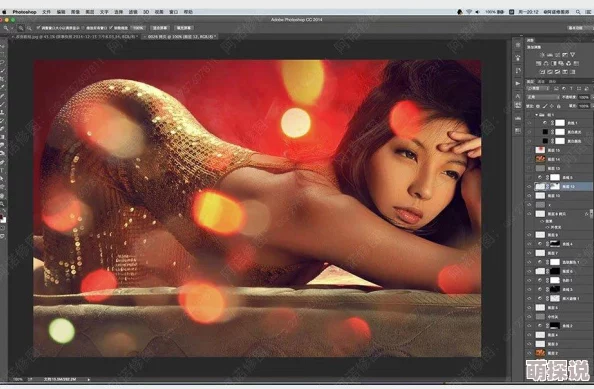Select the Lasso tool in the toolbar

click(x=3, y=63)
